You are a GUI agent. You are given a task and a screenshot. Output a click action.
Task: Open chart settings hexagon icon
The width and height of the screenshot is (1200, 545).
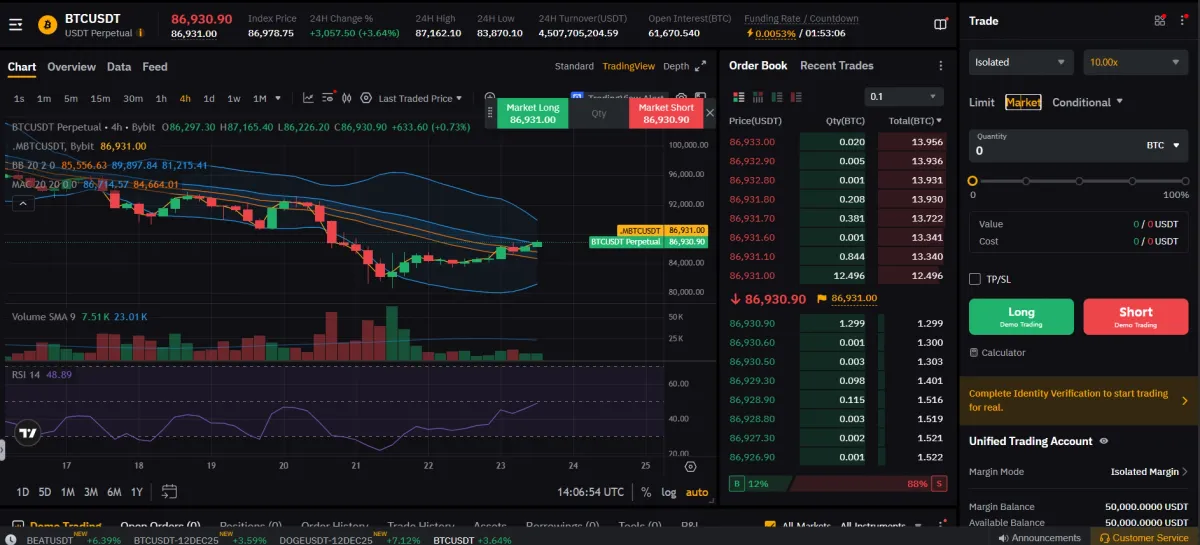pyautogui.click(x=366, y=98)
